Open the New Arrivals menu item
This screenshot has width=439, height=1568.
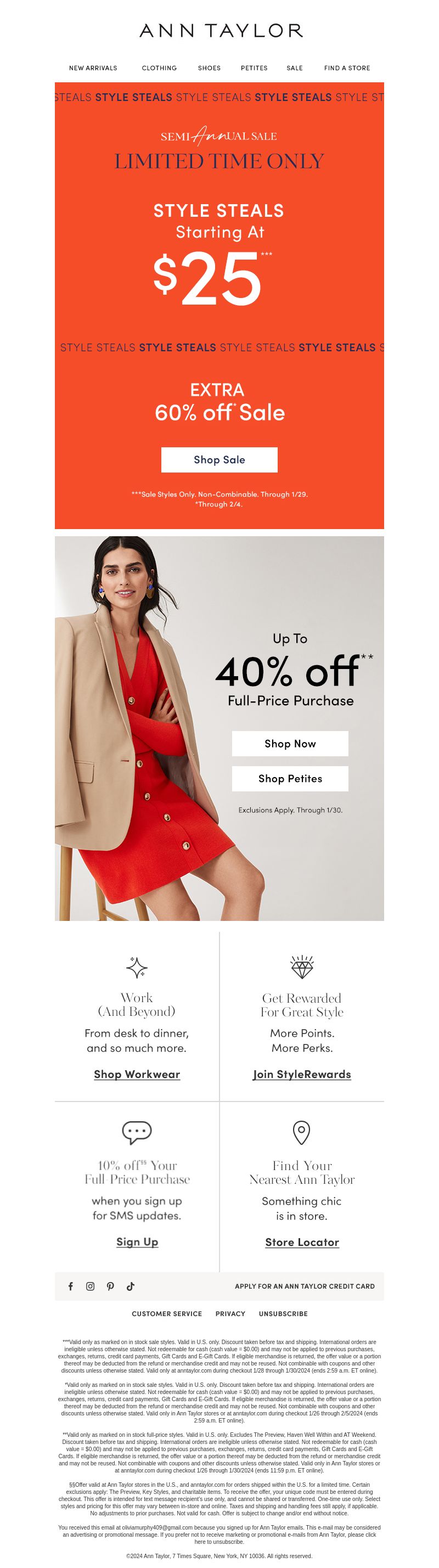pos(93,68)
